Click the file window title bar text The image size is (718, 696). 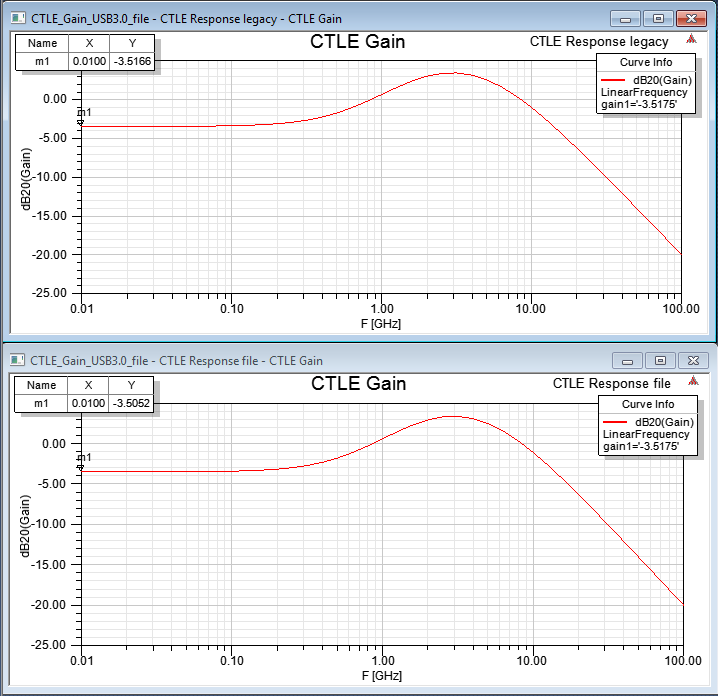176,361
